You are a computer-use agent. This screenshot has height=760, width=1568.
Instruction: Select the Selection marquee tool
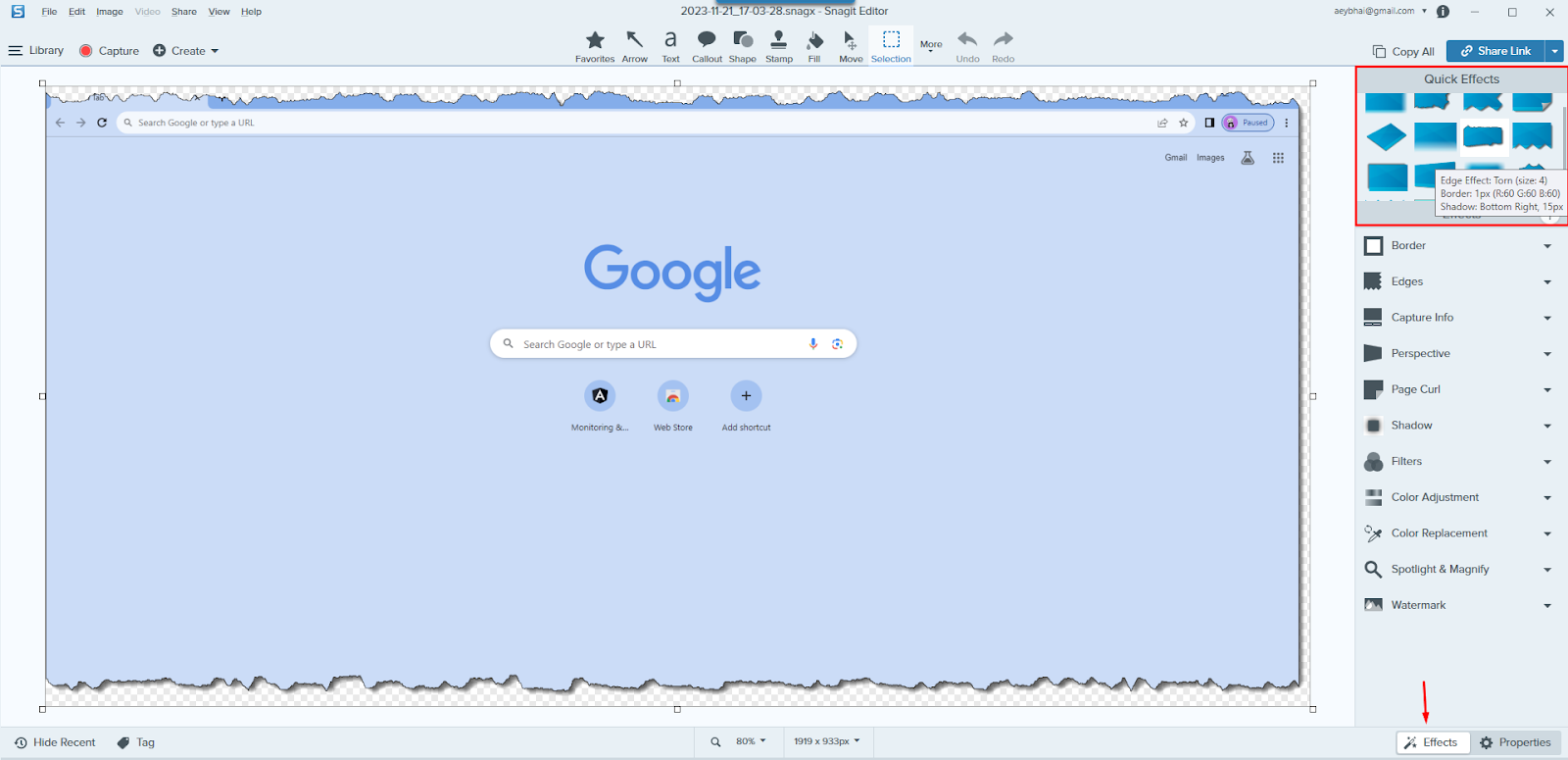coord(891,46)
